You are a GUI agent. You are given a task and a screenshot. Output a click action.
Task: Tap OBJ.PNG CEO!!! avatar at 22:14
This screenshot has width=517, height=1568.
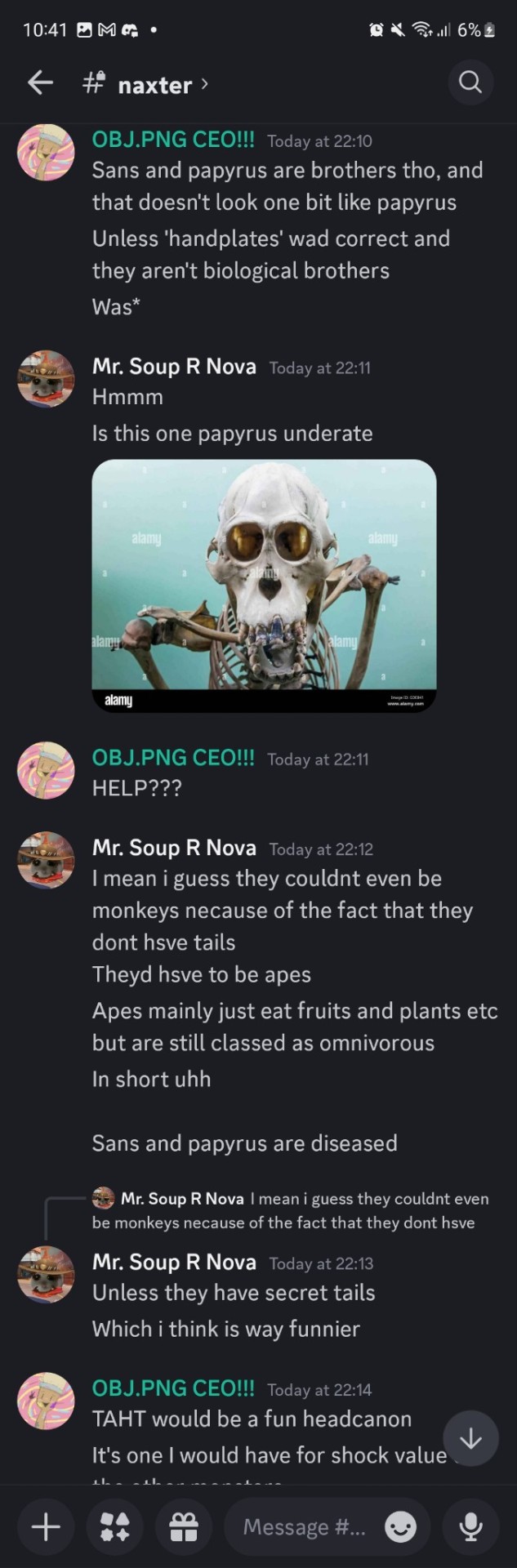pos(46,1401)
